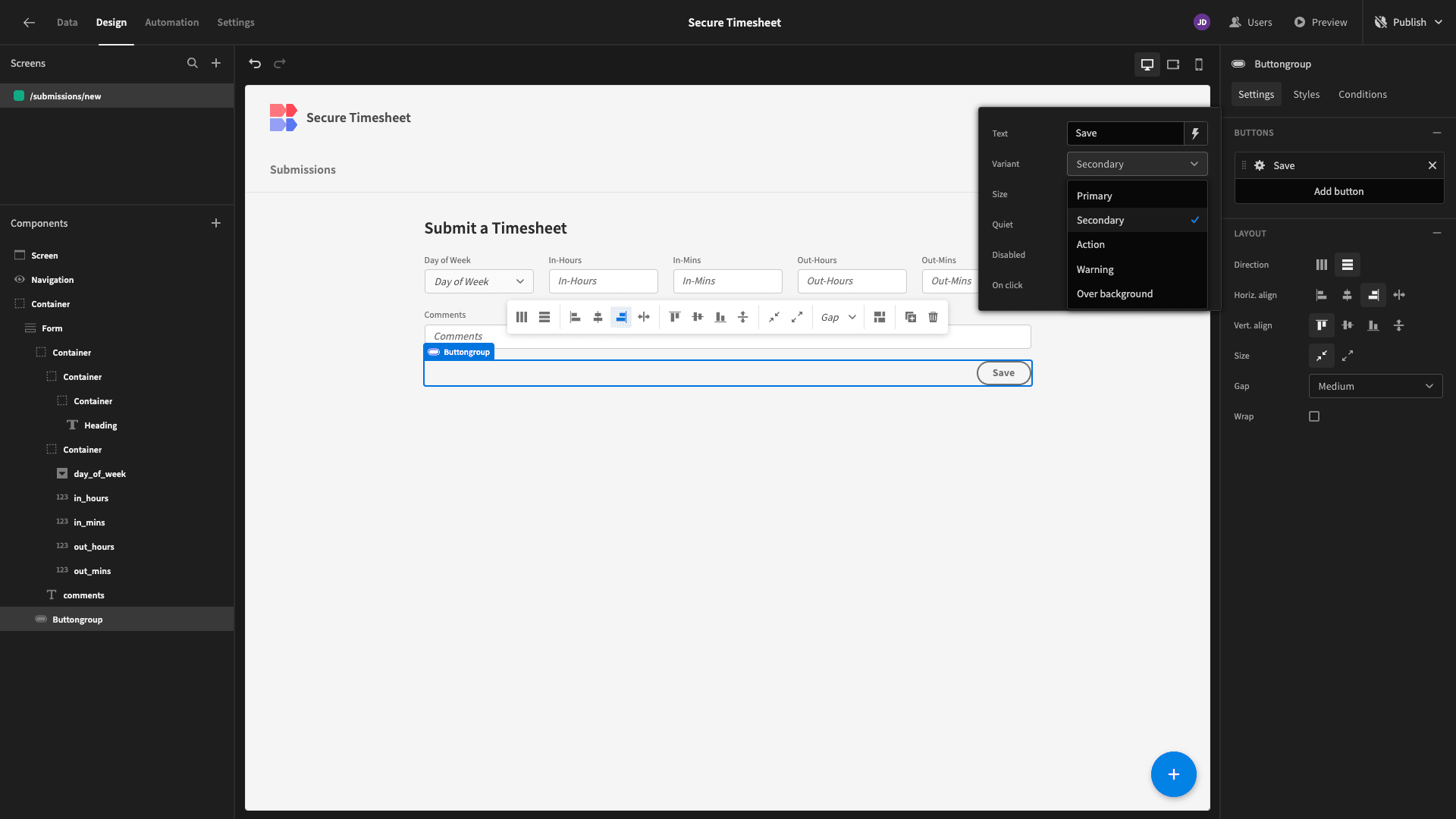Collapse the BUTTONS section
1456x819 pixels.
point(1437,133)
